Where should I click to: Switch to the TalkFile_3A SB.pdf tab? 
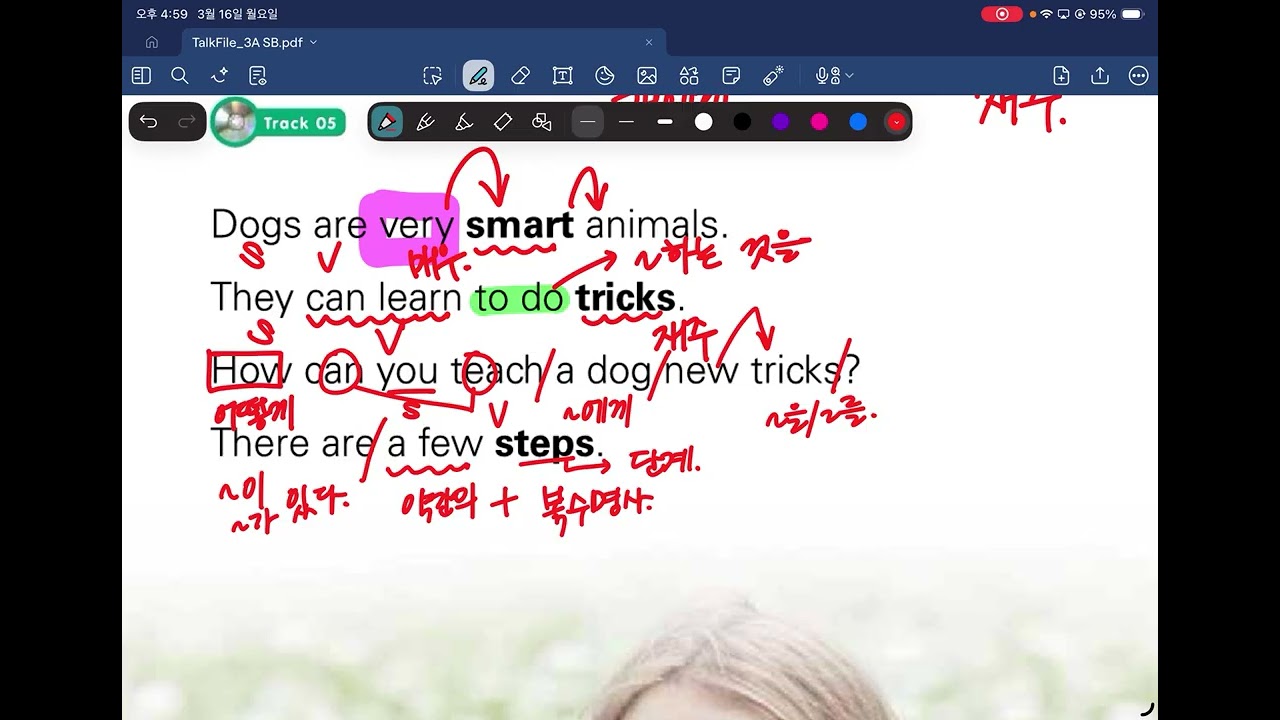pos(422,42)
